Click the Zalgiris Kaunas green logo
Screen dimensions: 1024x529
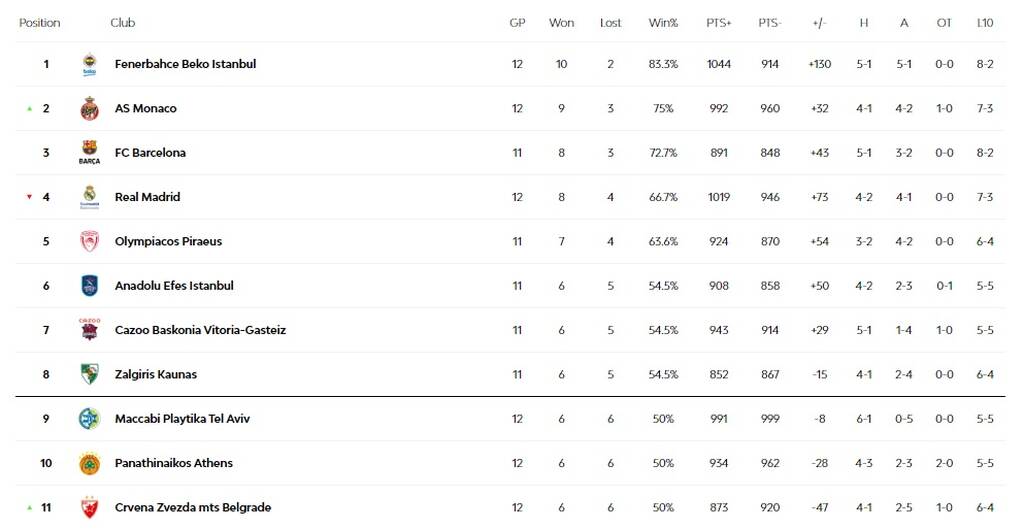click(89, 375)
